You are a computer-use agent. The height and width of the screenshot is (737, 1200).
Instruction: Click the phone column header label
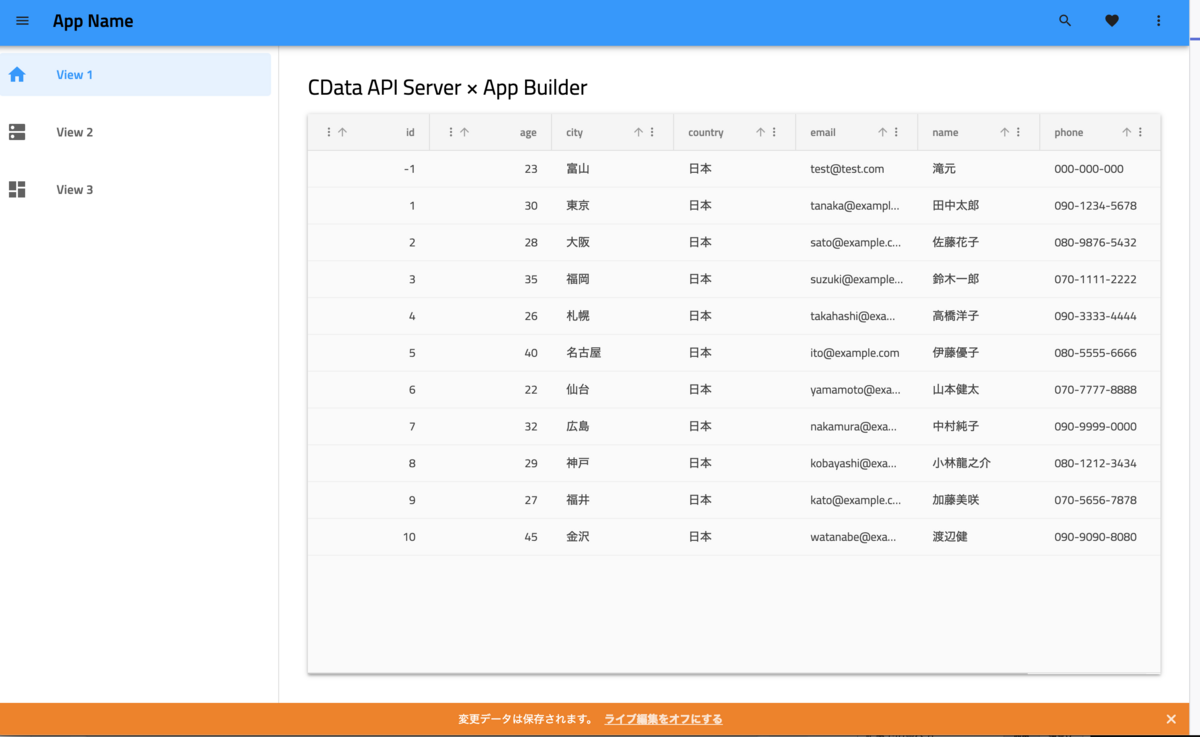pyautogui.click(x=1068, y=133)
